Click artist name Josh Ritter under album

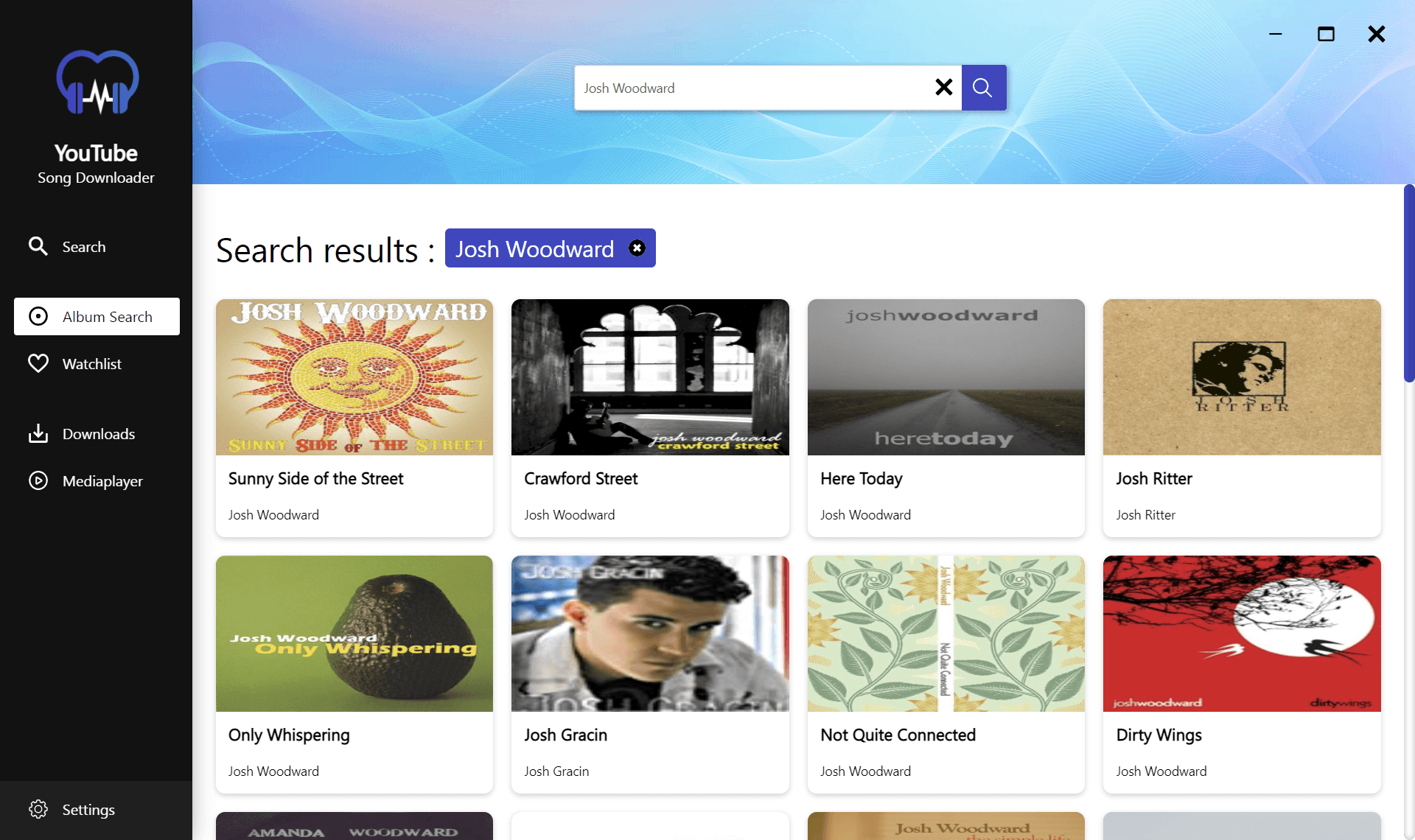pos(1145,515)
